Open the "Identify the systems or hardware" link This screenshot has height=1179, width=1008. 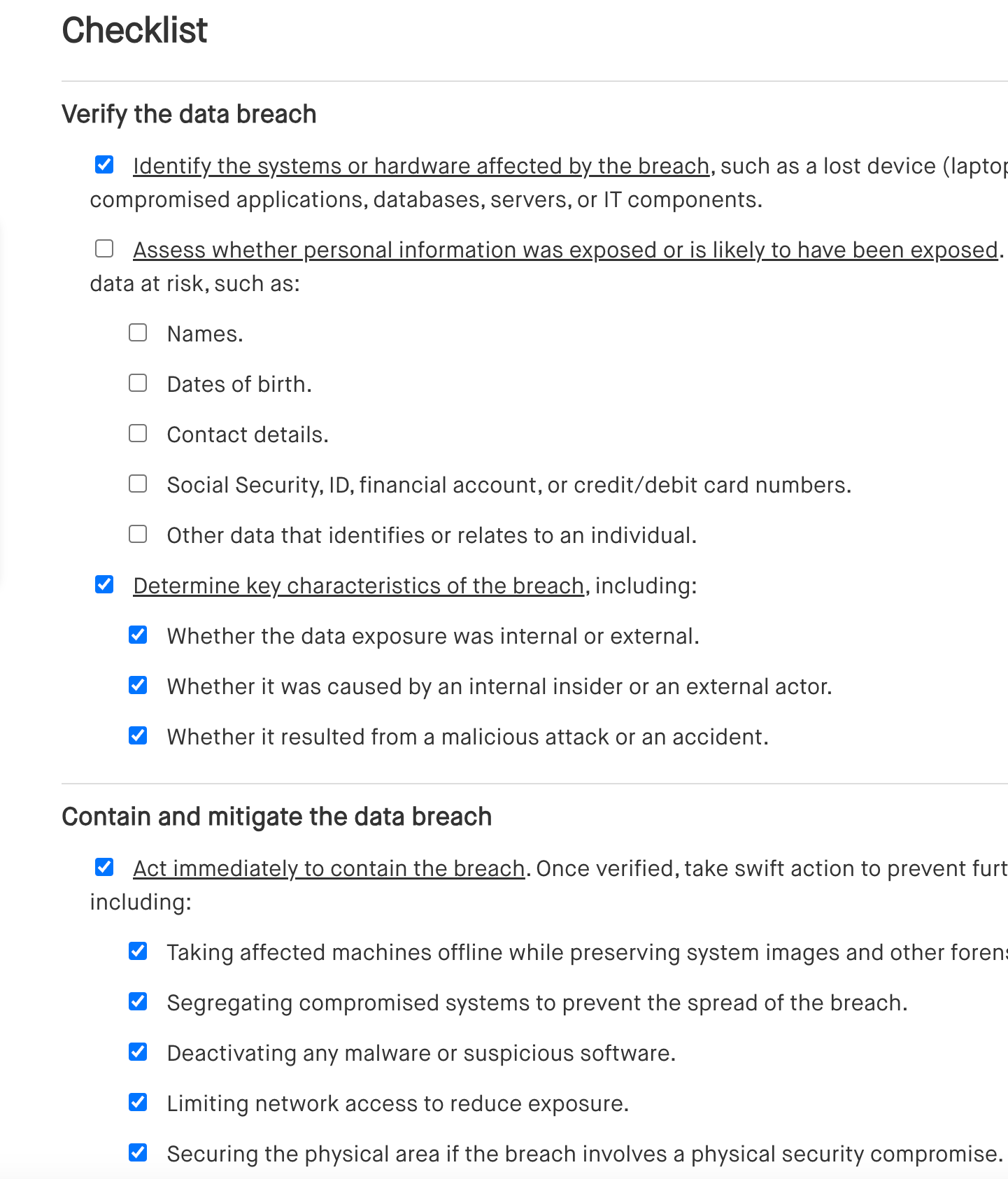coord(420,166)
